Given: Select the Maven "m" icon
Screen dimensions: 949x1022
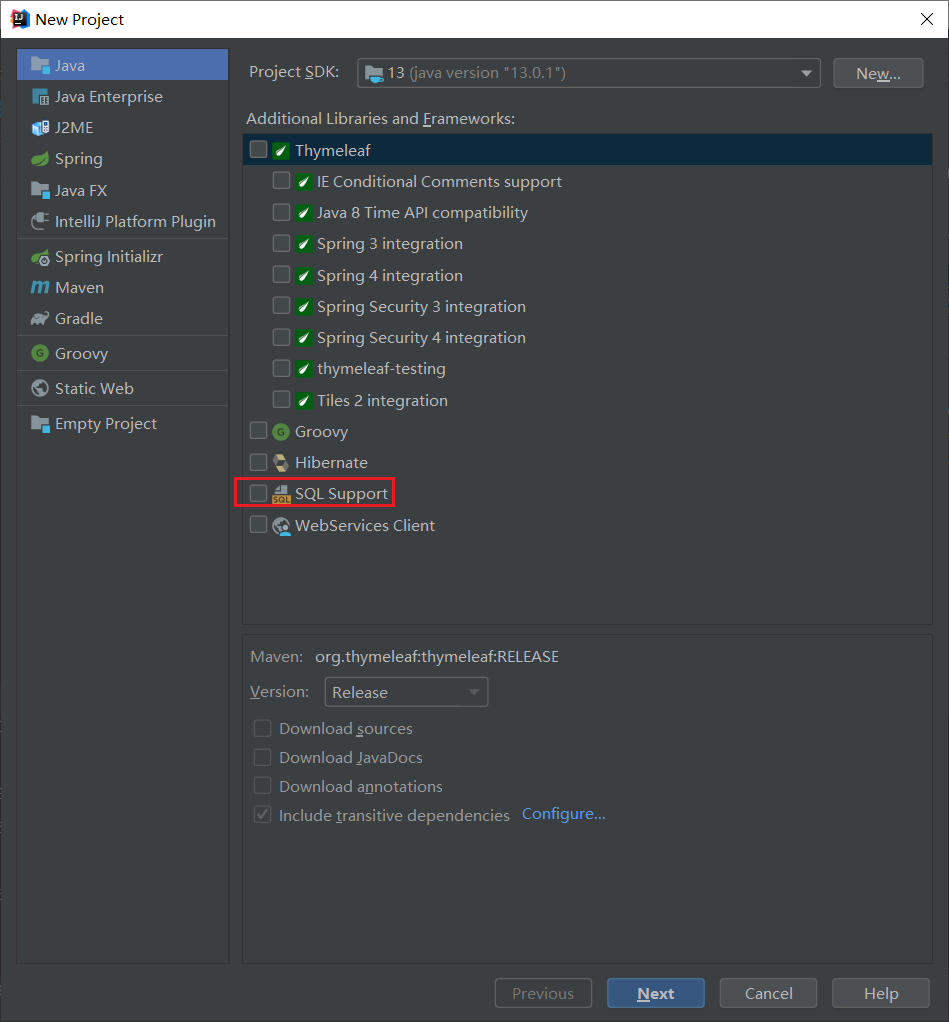Looking at the screenshot, I should [x=40, y=287].
